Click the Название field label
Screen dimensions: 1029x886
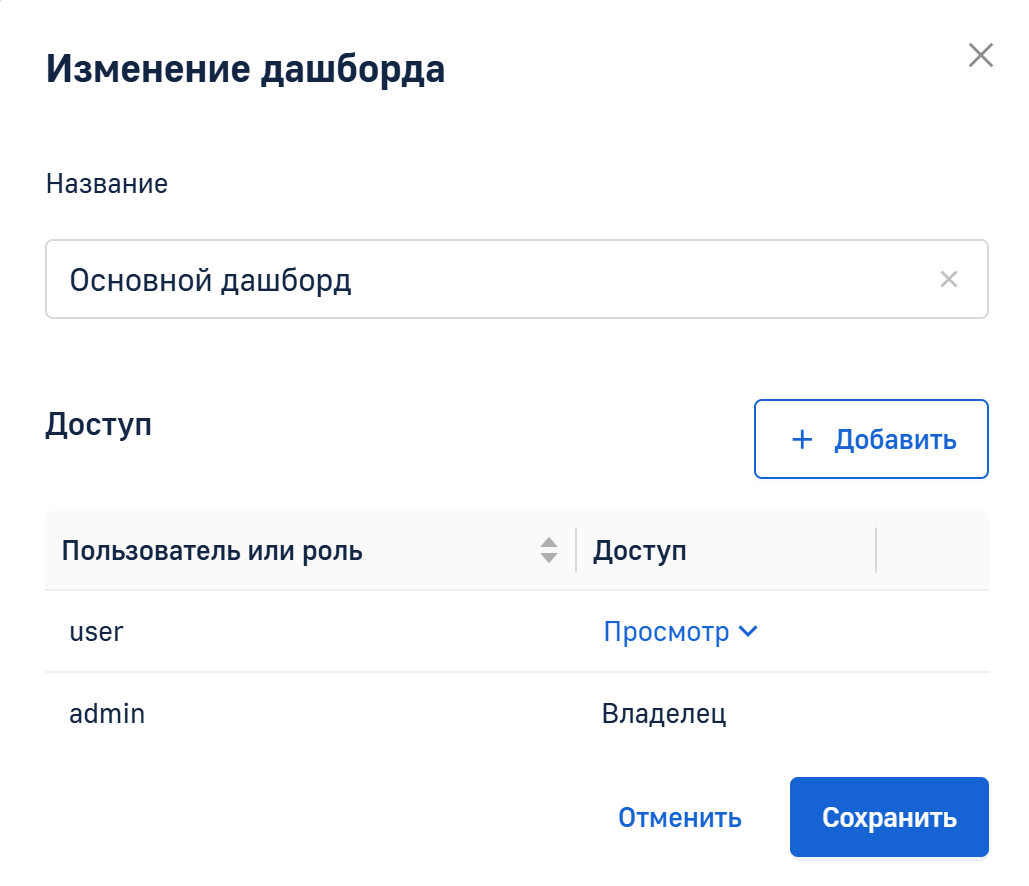107,184
